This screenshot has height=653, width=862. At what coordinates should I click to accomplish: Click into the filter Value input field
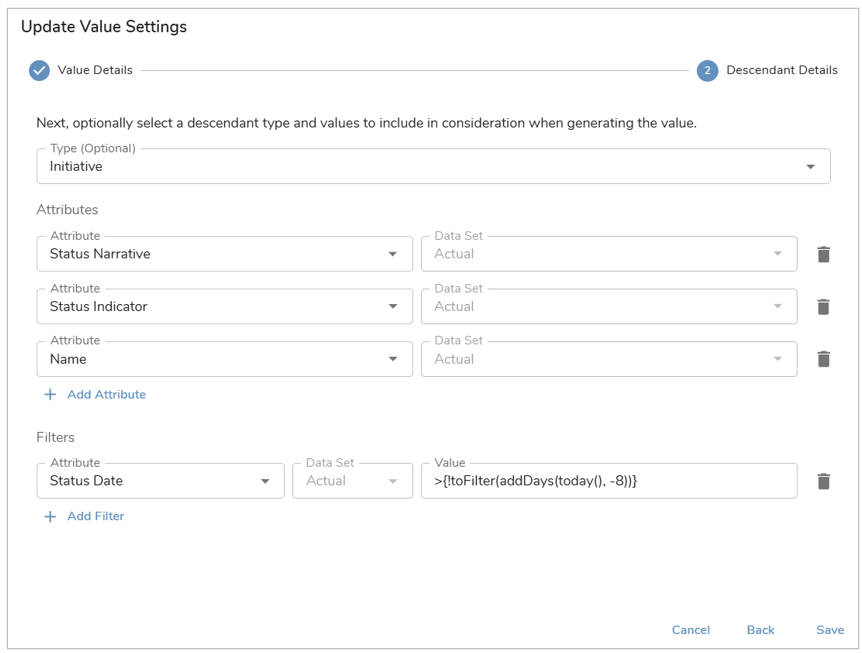tap(609, 481)
